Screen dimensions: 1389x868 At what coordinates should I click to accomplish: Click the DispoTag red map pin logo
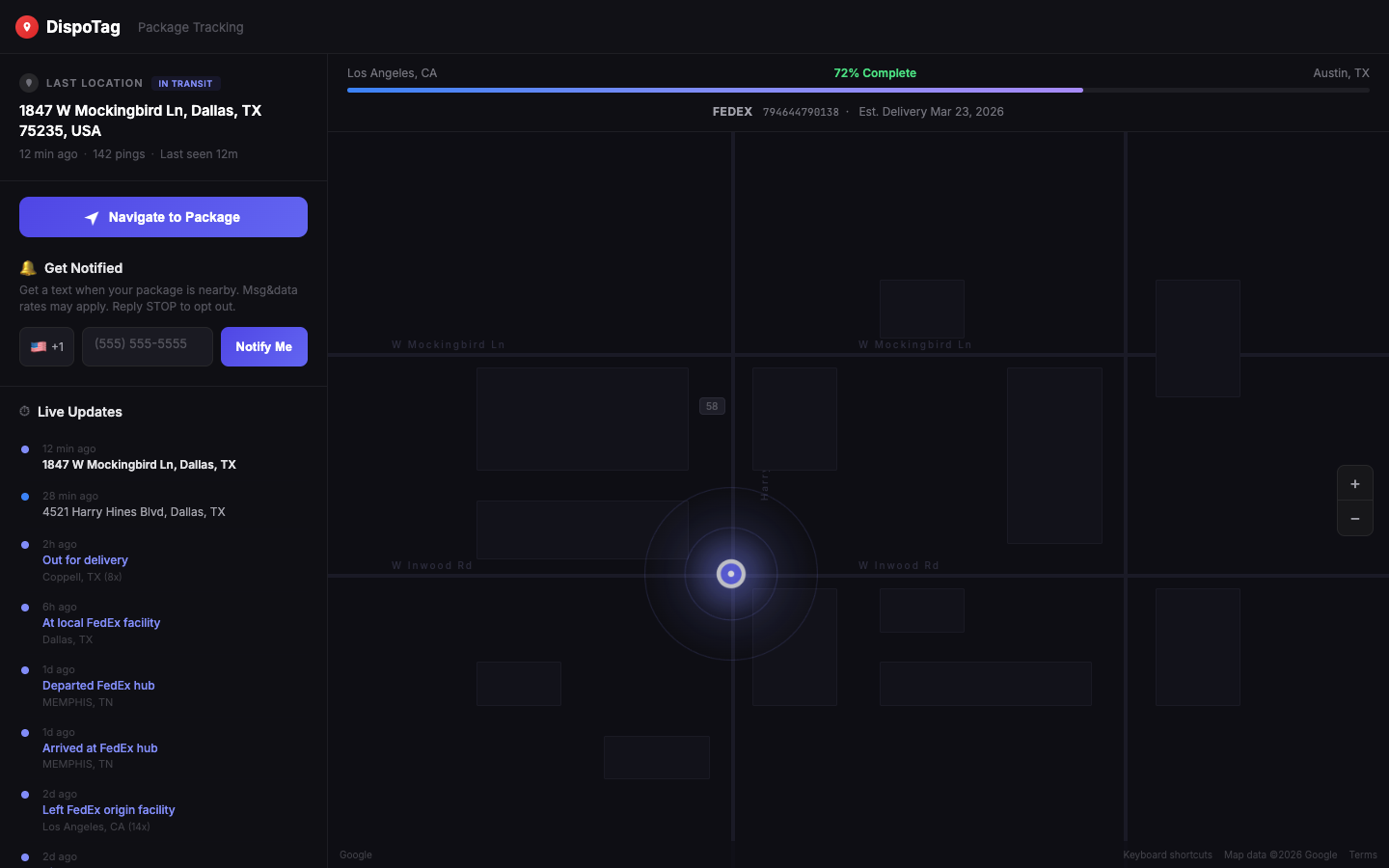coord(26,26)
